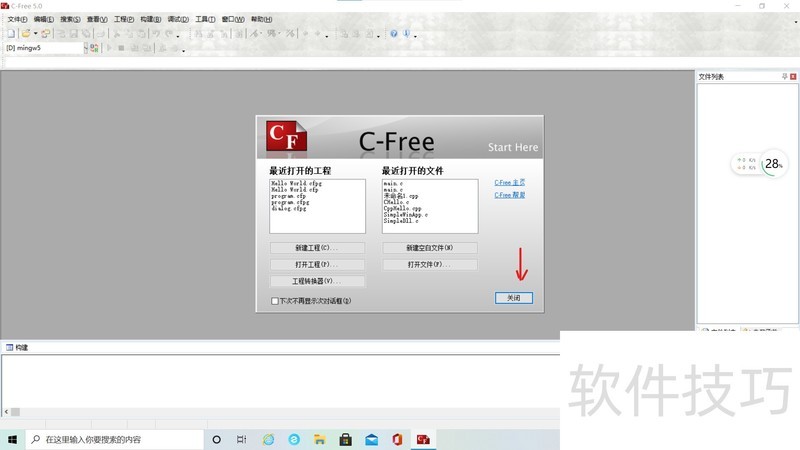Click the build configuration icon beside mingw5

94,48
